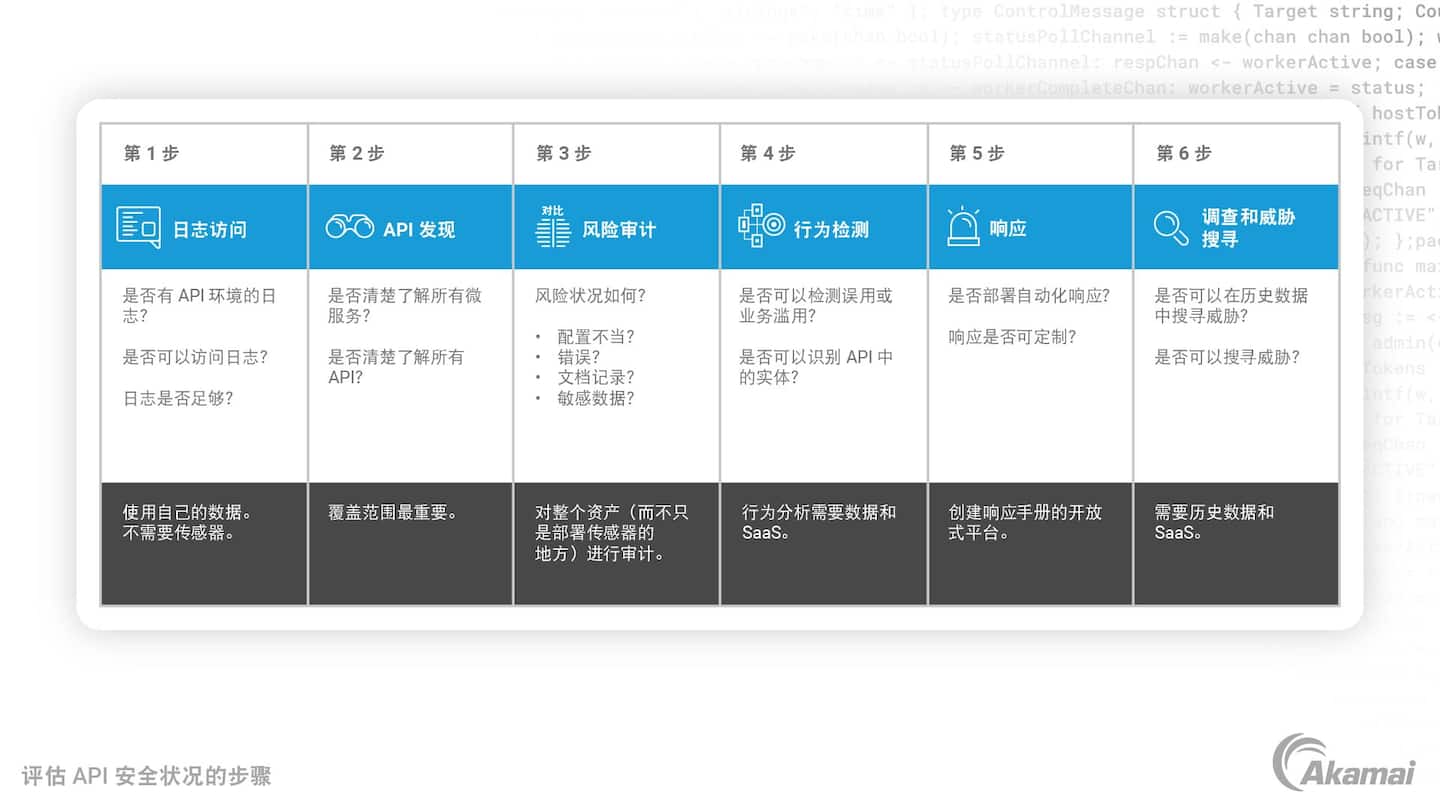This screenshot has width=1440, height=810.
Task: Click the 敏感数据? bullet item
Action: pyautogui.click(x=596, y=398)
